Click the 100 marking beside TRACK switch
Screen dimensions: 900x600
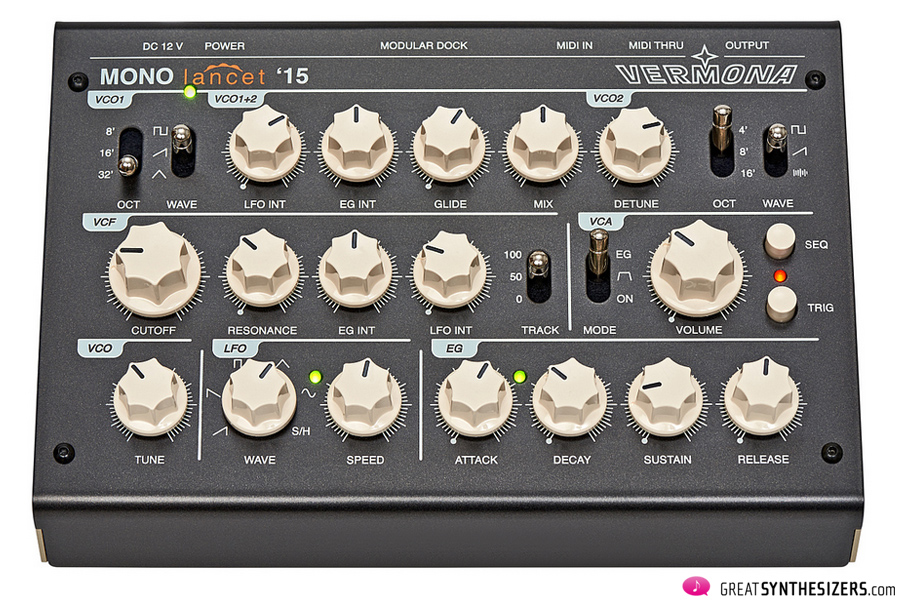click(x=513, y=254)
